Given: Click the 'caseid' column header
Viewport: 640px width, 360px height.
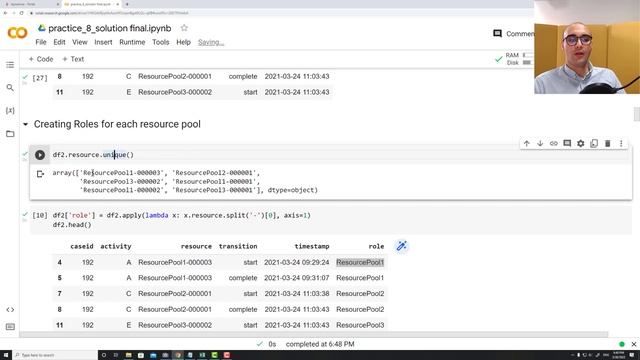Looking at the screenshot, I should (82, 247).
